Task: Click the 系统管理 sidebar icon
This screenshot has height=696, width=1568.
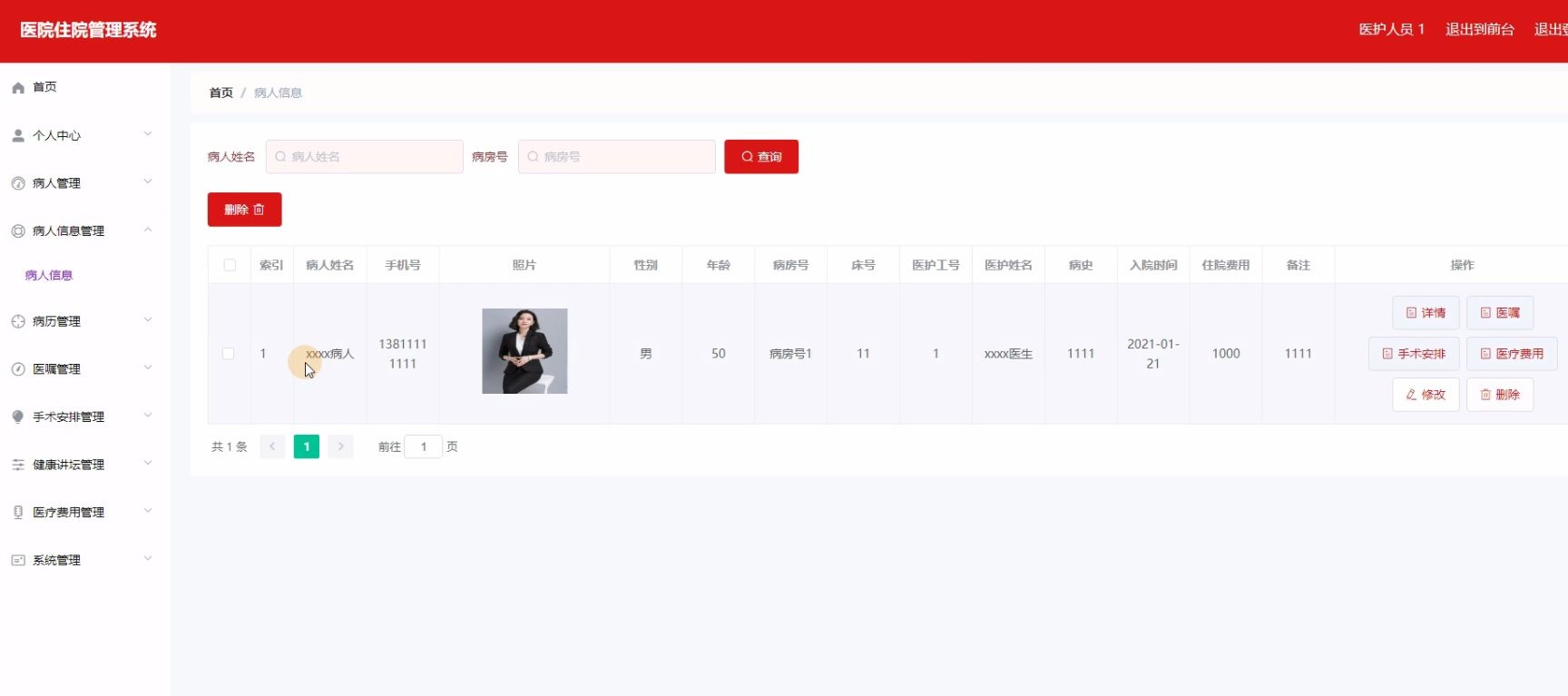Action: coord(18,560)
